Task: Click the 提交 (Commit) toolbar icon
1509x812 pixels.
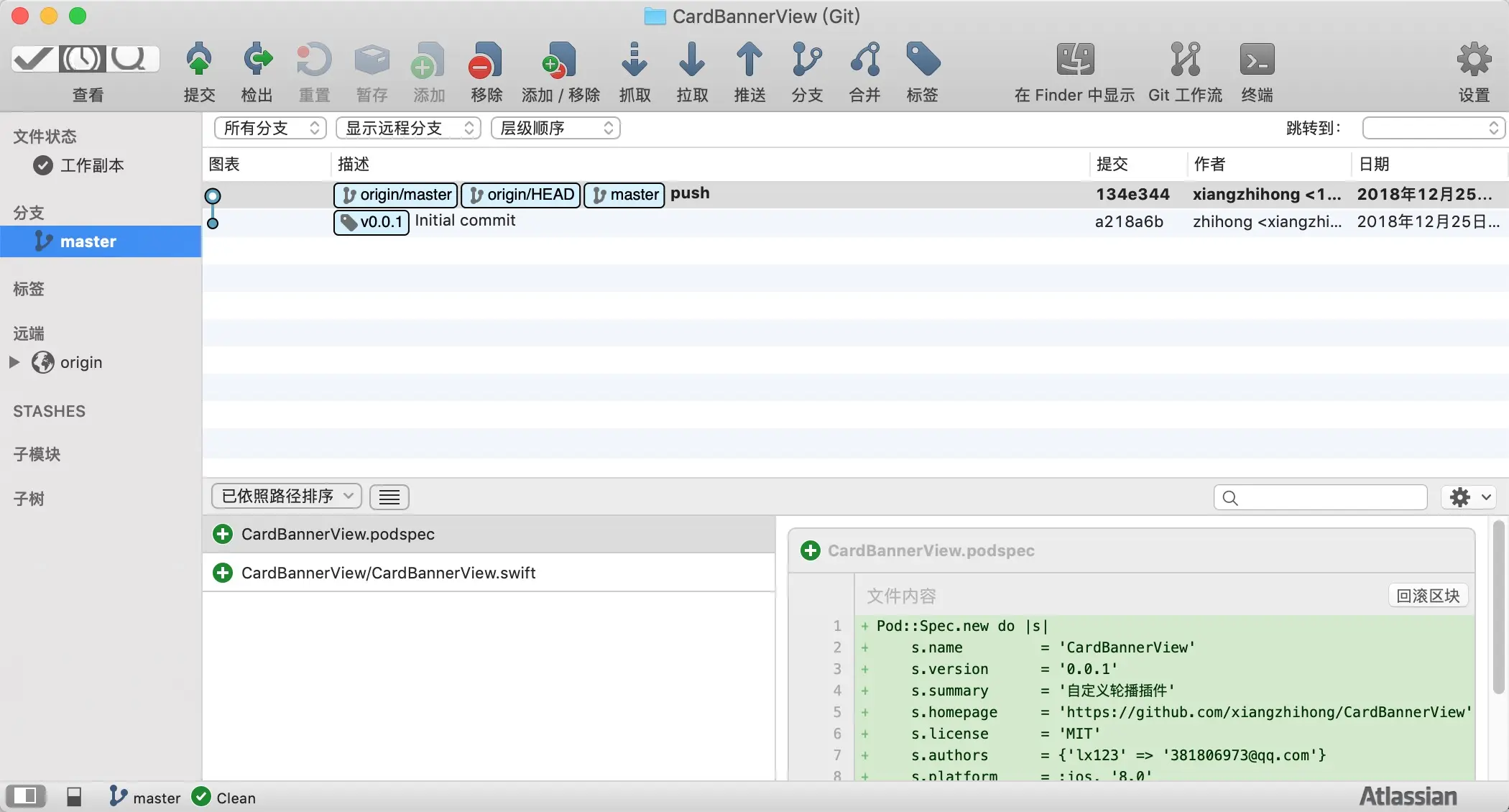Action: [x=199, y=60]
